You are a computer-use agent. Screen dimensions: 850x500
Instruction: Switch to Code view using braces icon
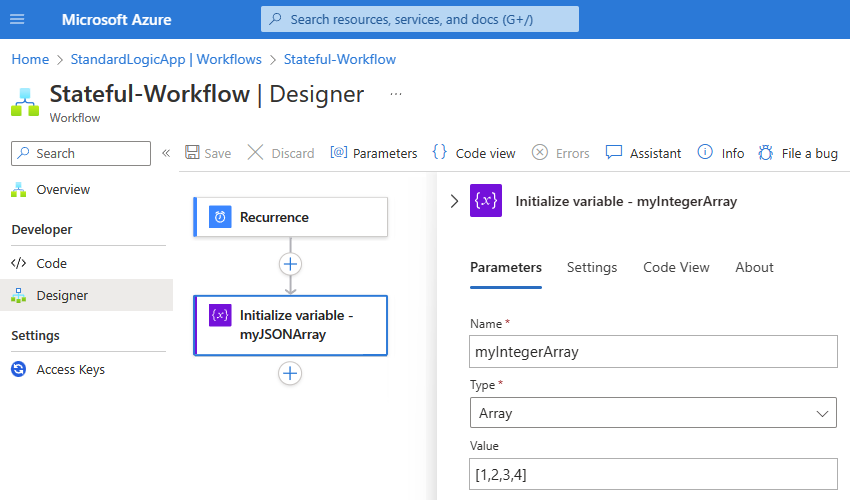440,153
